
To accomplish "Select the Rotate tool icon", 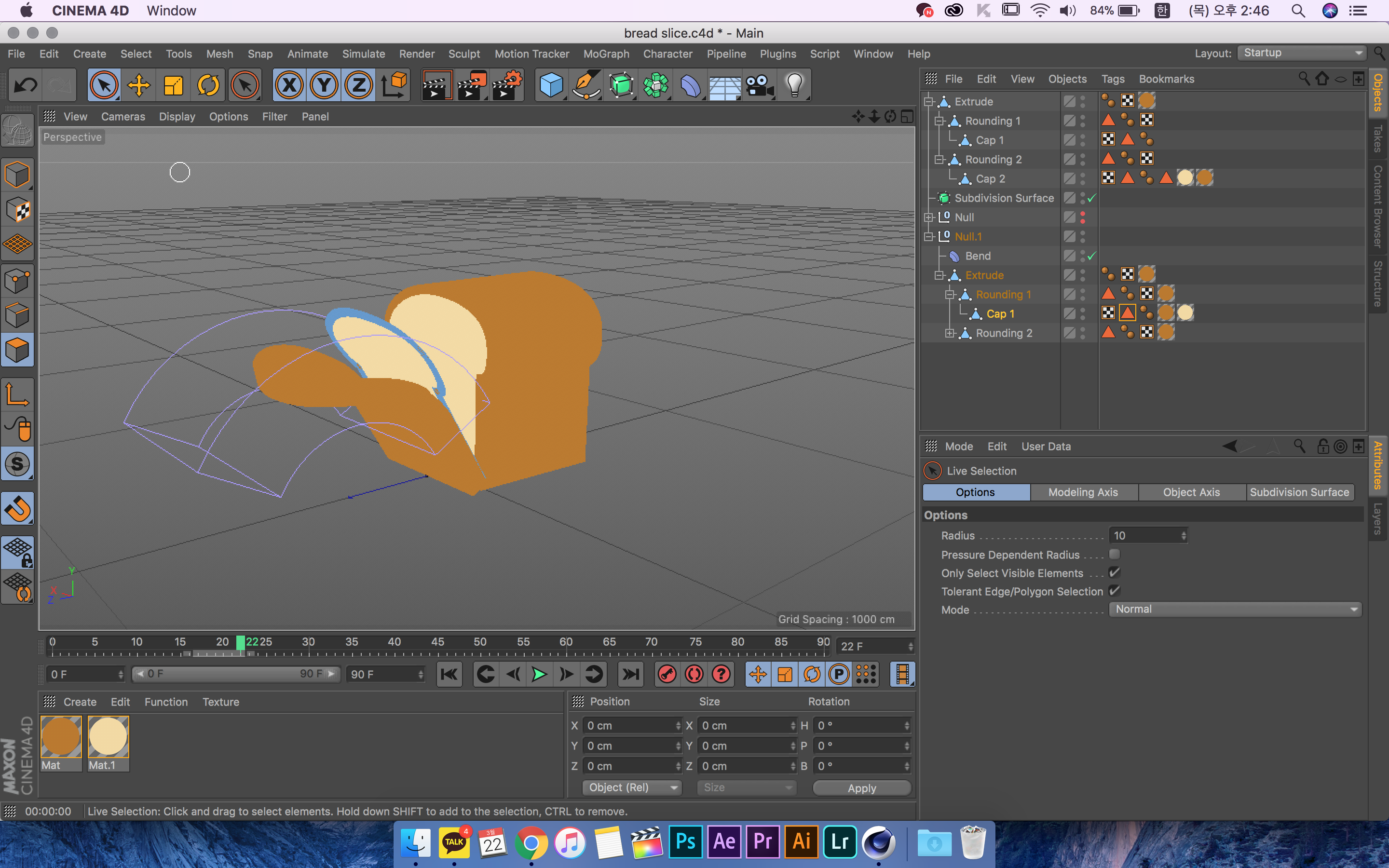I will 208,85.
